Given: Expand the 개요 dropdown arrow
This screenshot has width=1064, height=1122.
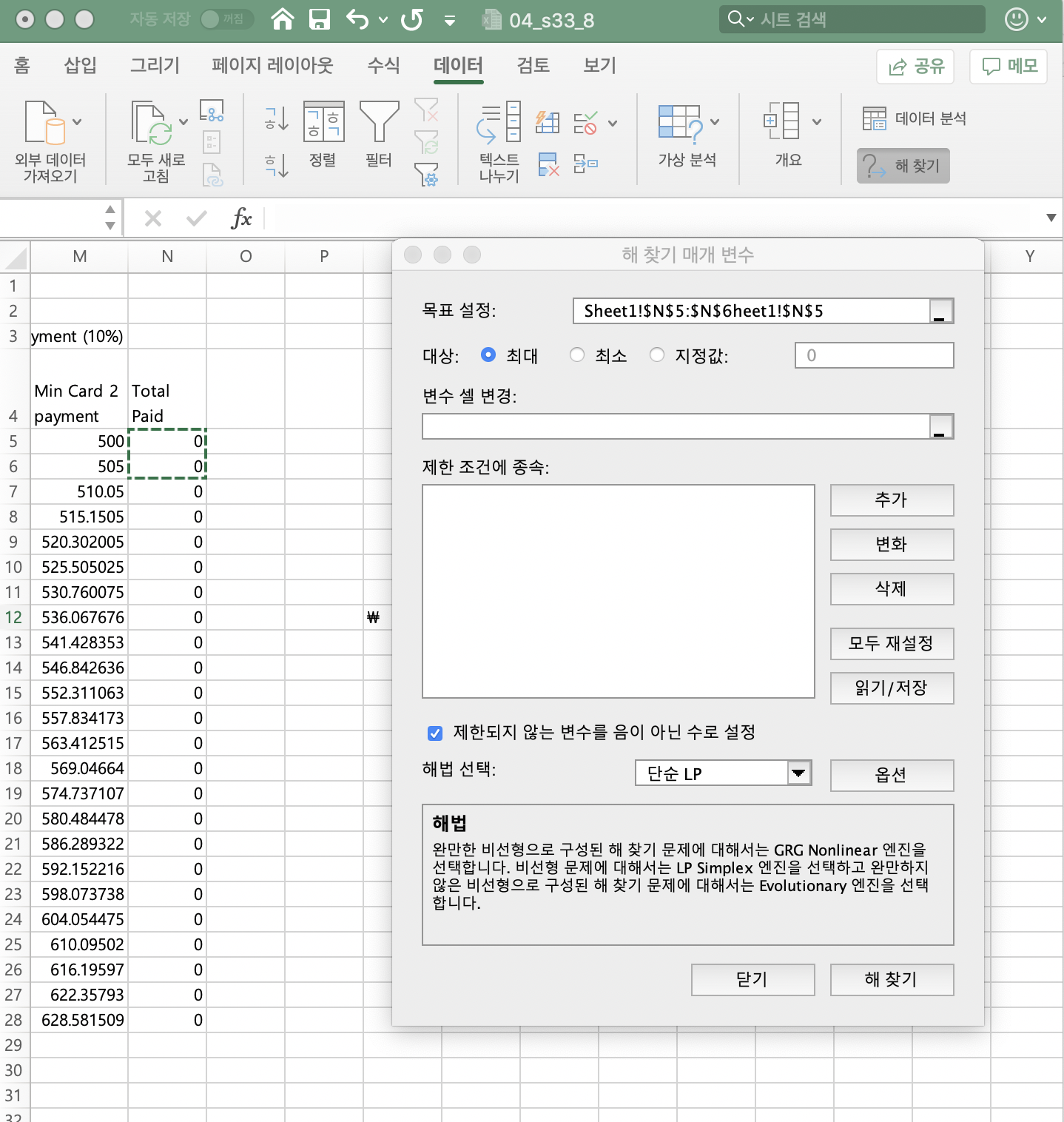Looking at the screenshot, I should coord(817,122).
